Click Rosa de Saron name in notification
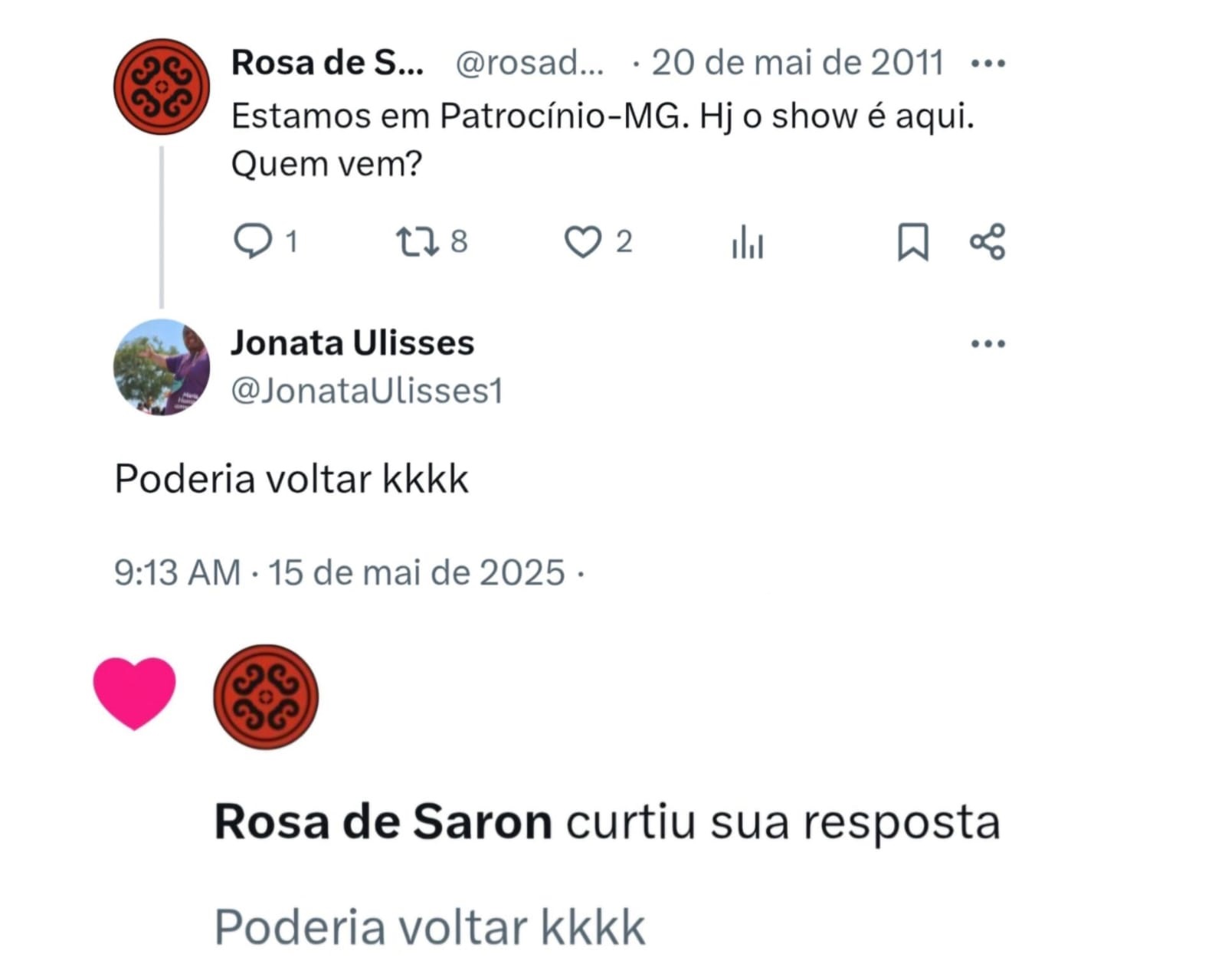The height and width of the screenshot is (980, 1225). click(383, 822)
